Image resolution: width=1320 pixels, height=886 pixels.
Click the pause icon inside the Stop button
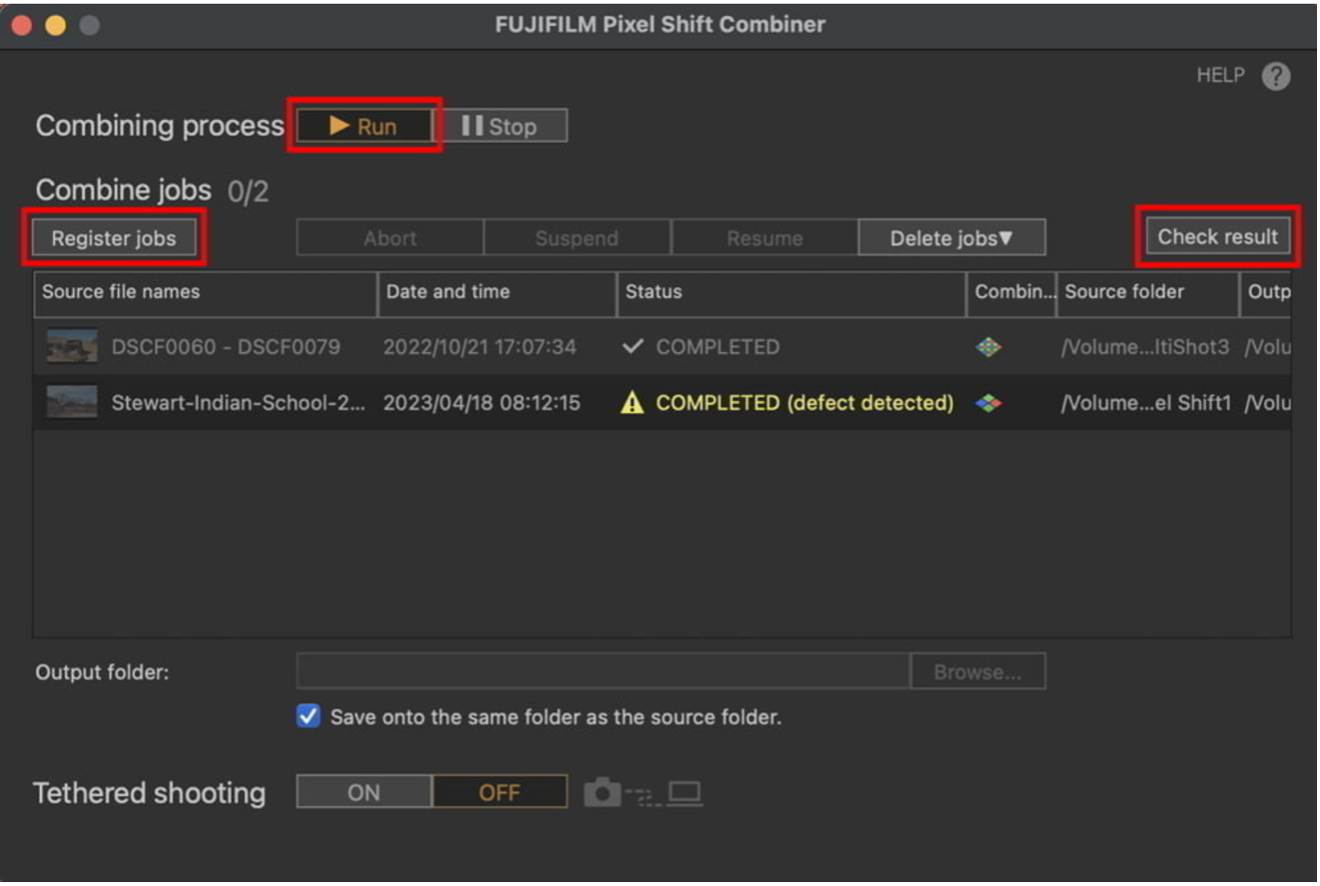(472, 125)
